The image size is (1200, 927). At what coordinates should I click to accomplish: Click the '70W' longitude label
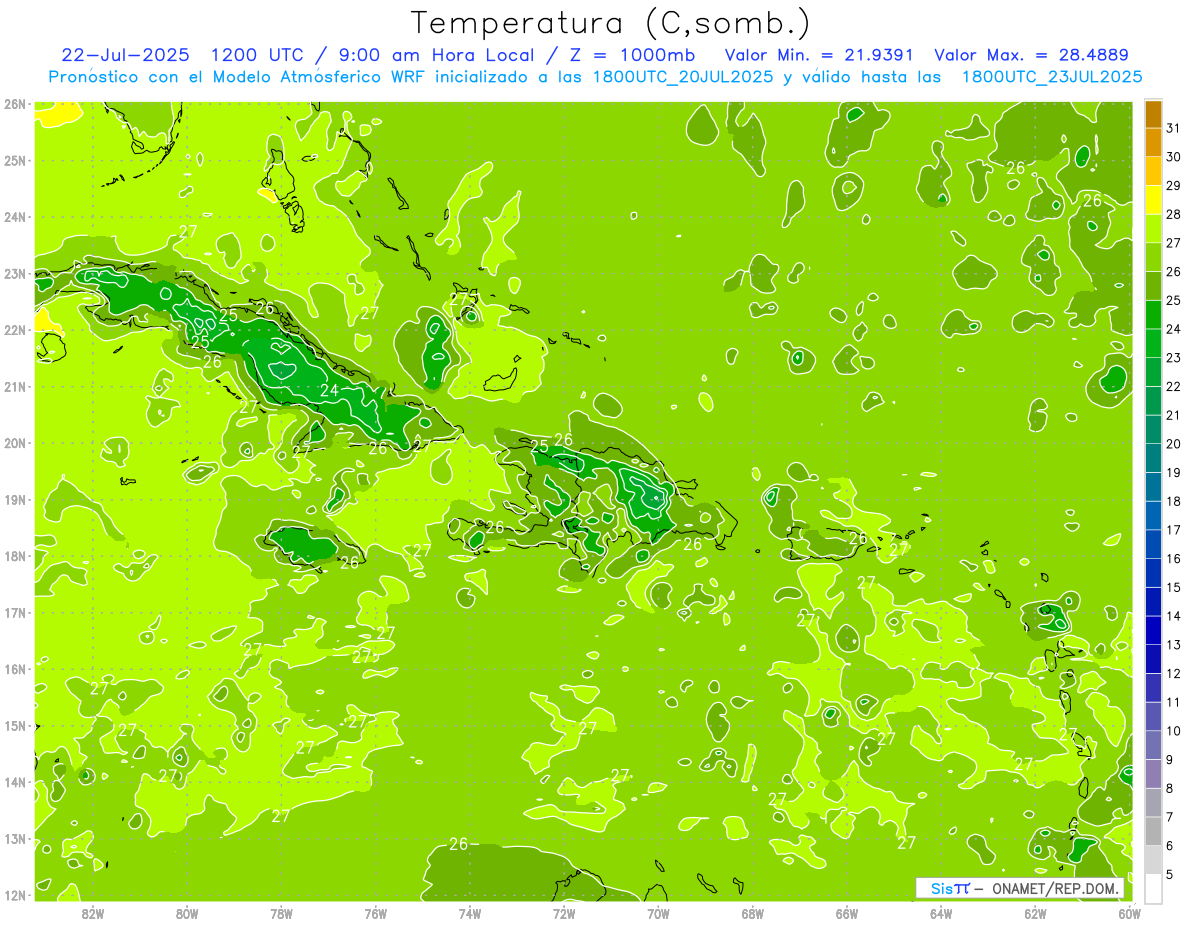pyautogui.click(x=658, y=913)
